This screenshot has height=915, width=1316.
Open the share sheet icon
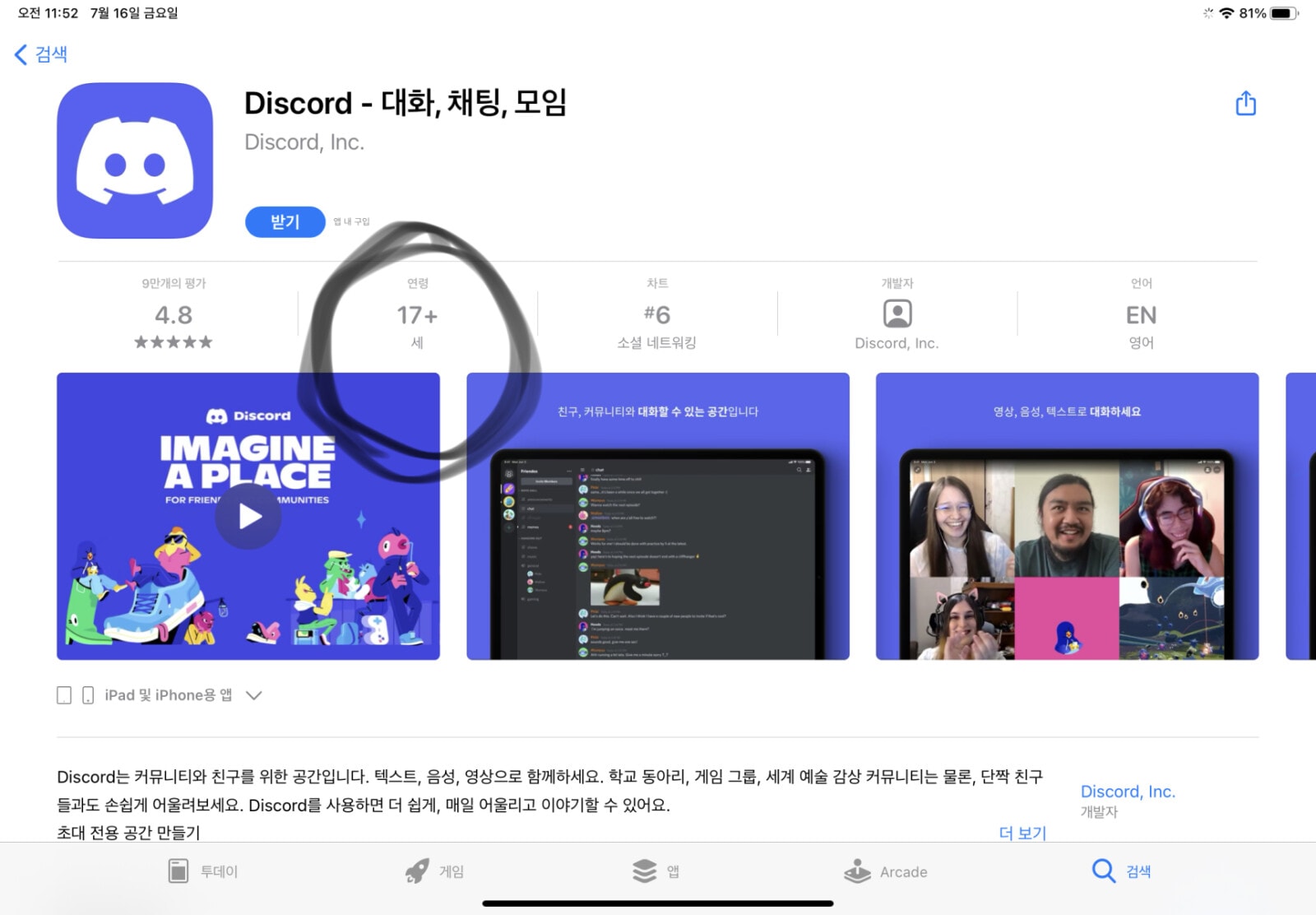click(1245, 104)
